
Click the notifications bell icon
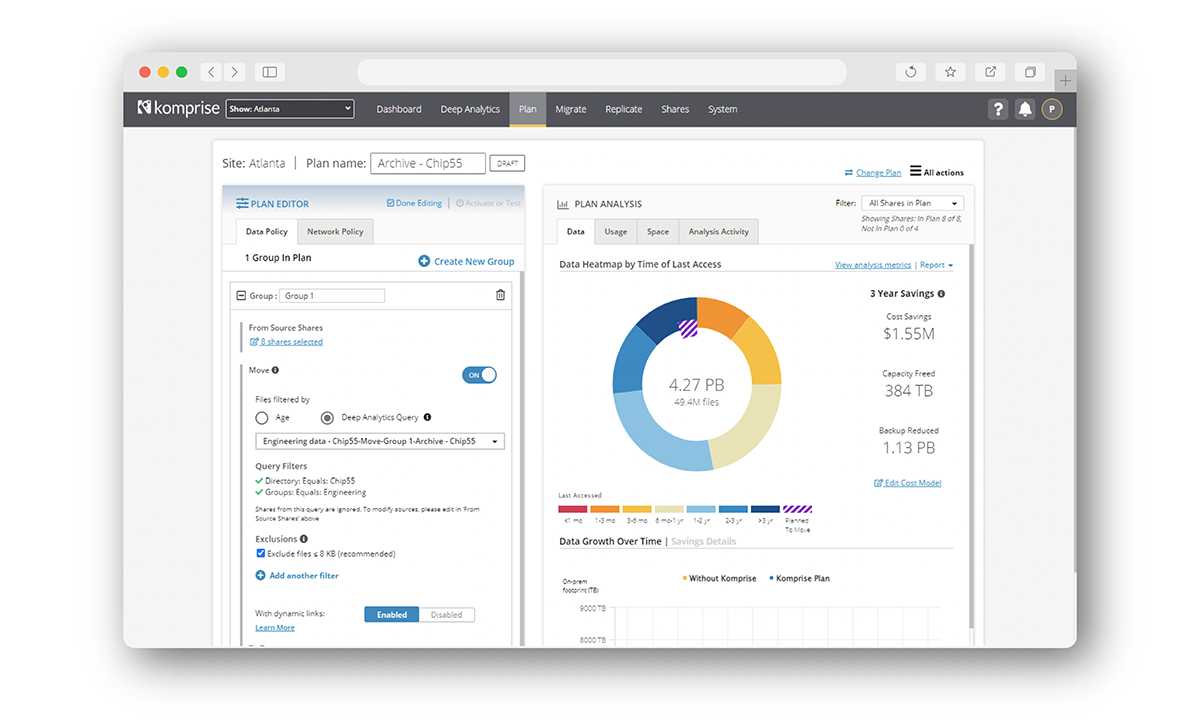point(1024,109)
